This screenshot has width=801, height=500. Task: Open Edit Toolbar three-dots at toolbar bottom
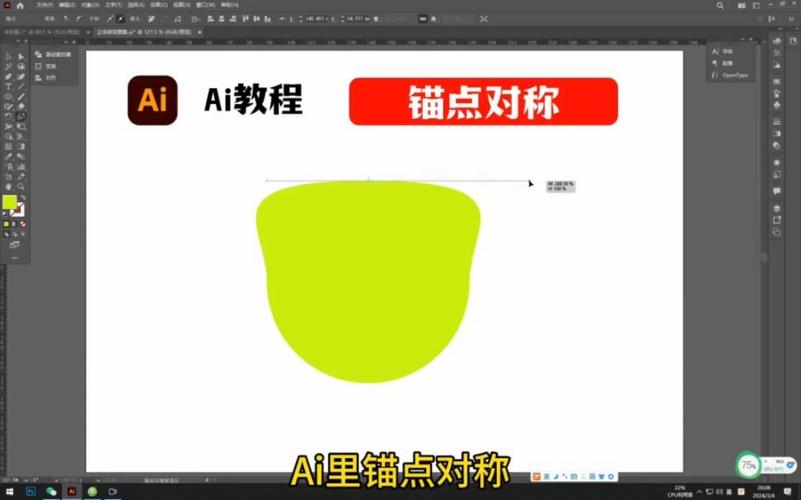click(x=14, y=258)
